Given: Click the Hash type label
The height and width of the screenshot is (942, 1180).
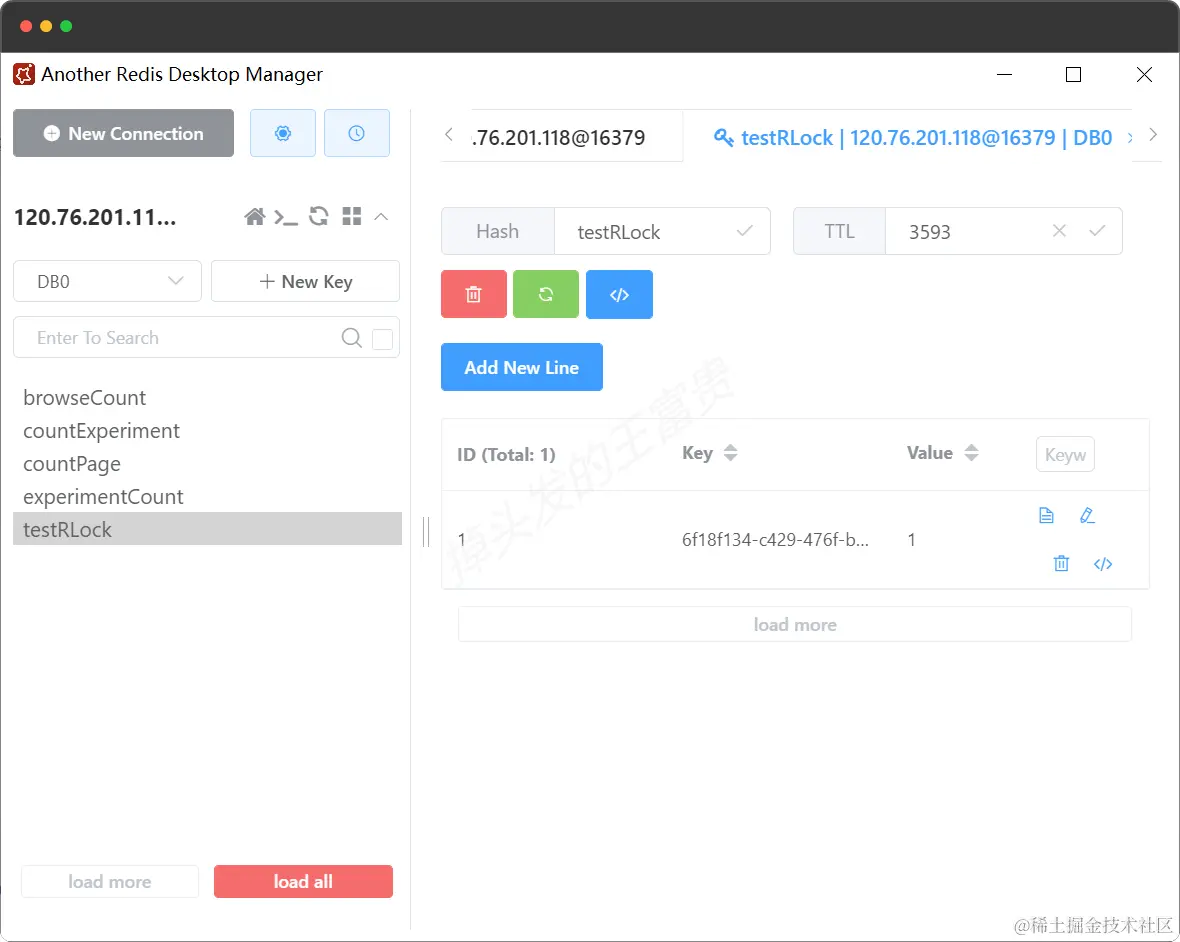Looking at the screenshot, I should pos(497,231).
